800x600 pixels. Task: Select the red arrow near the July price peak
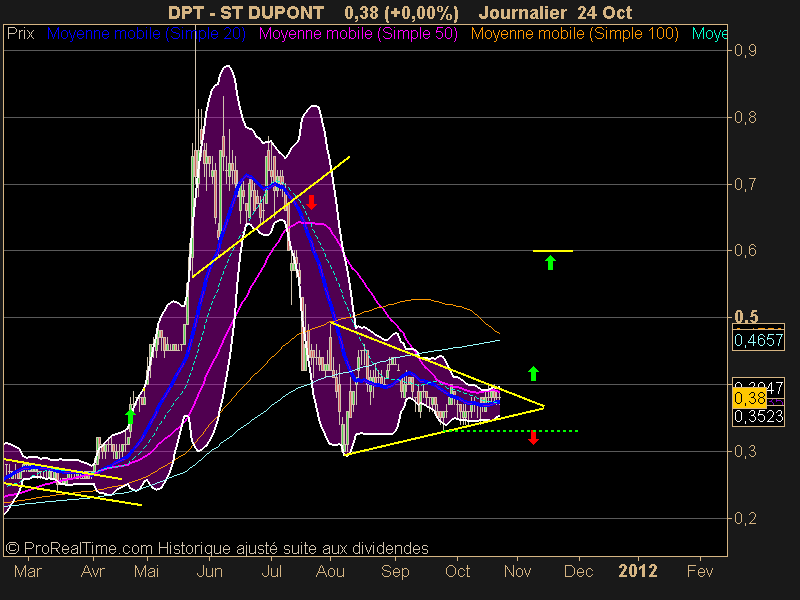[x=311, y=202]
